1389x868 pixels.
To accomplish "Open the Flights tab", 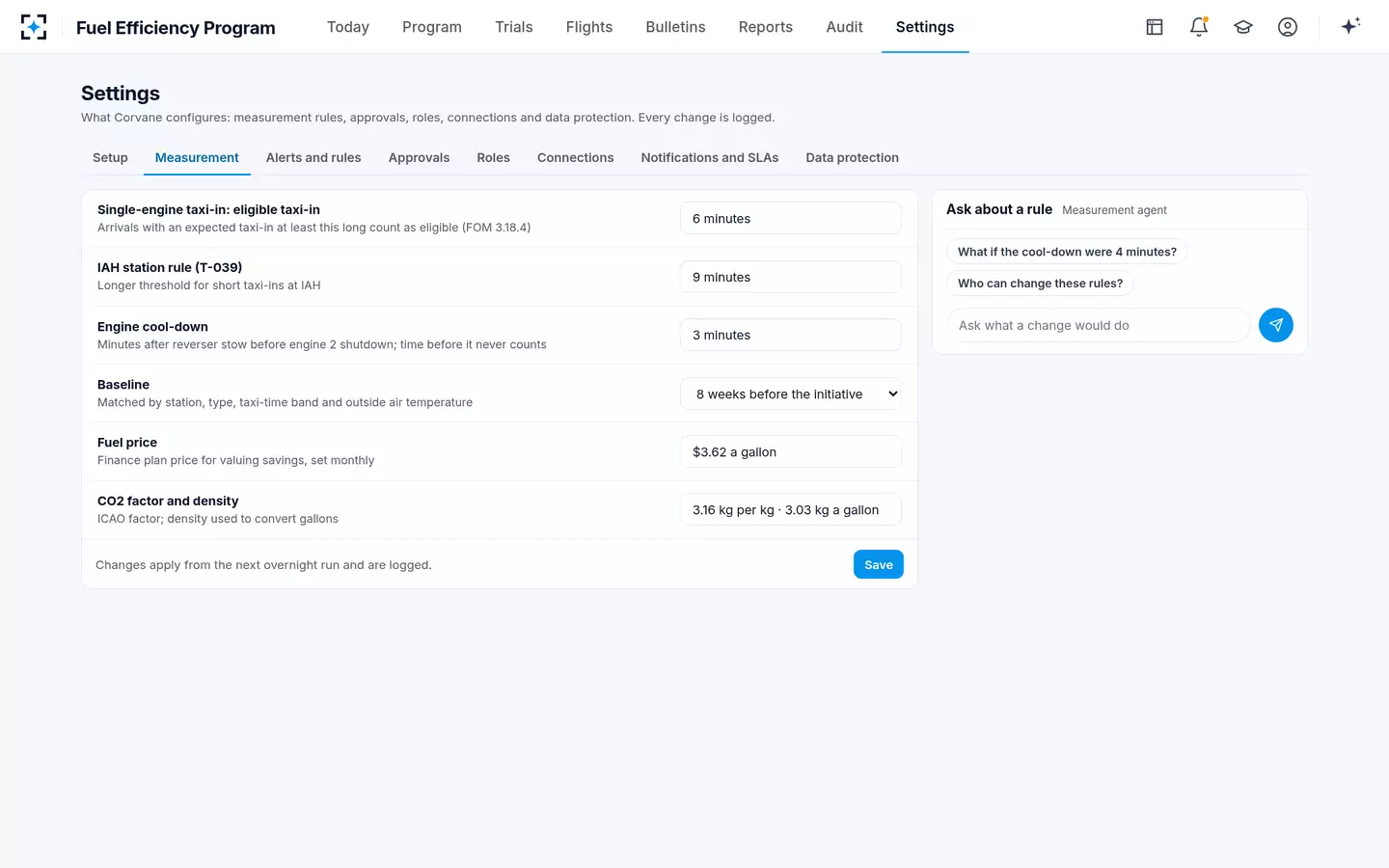I will point(589,27).
